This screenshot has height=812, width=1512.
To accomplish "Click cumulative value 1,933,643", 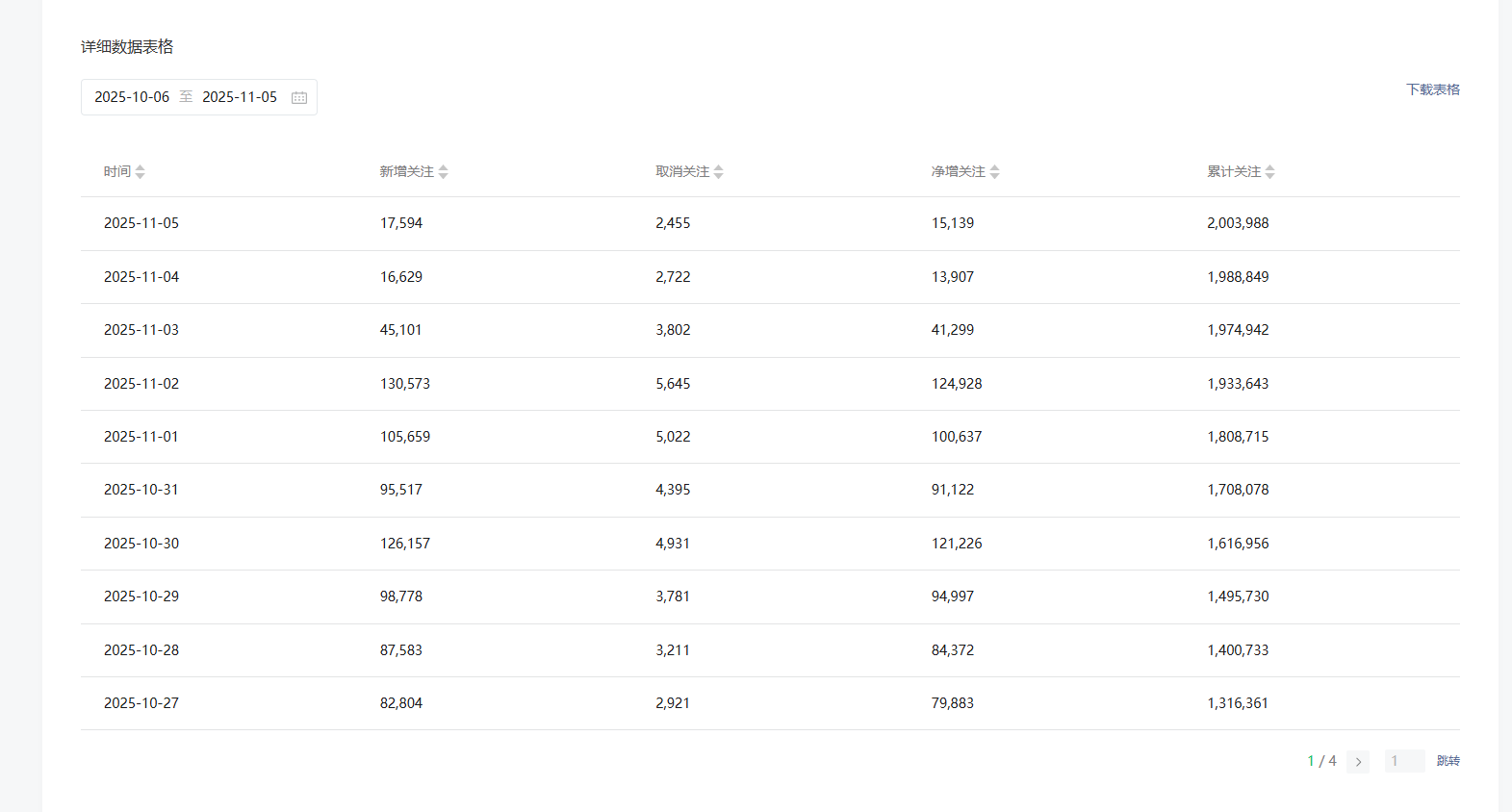I will 1238,384.
